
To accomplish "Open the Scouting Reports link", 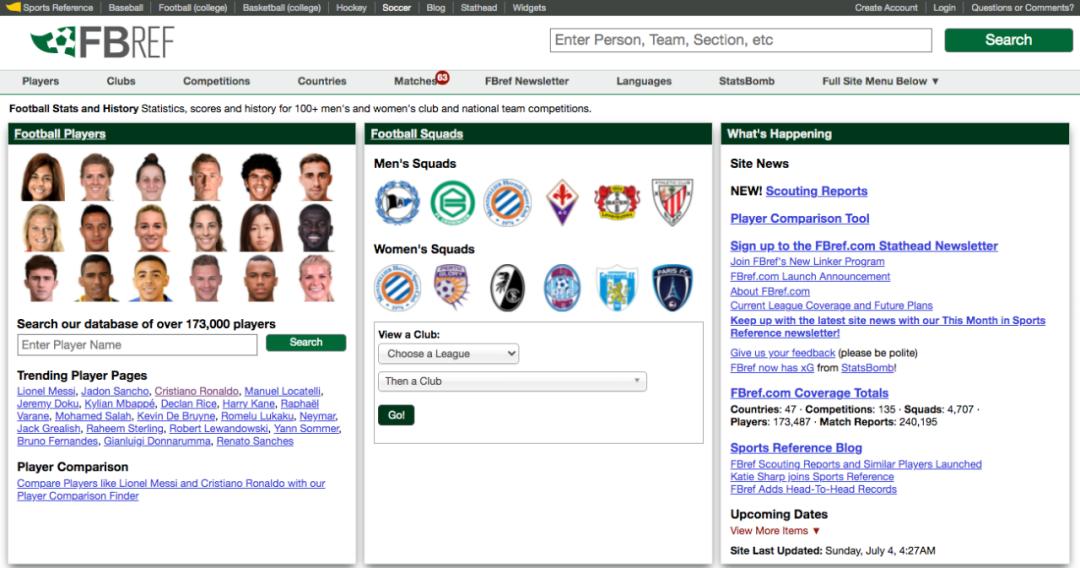I will click(816, 191).
